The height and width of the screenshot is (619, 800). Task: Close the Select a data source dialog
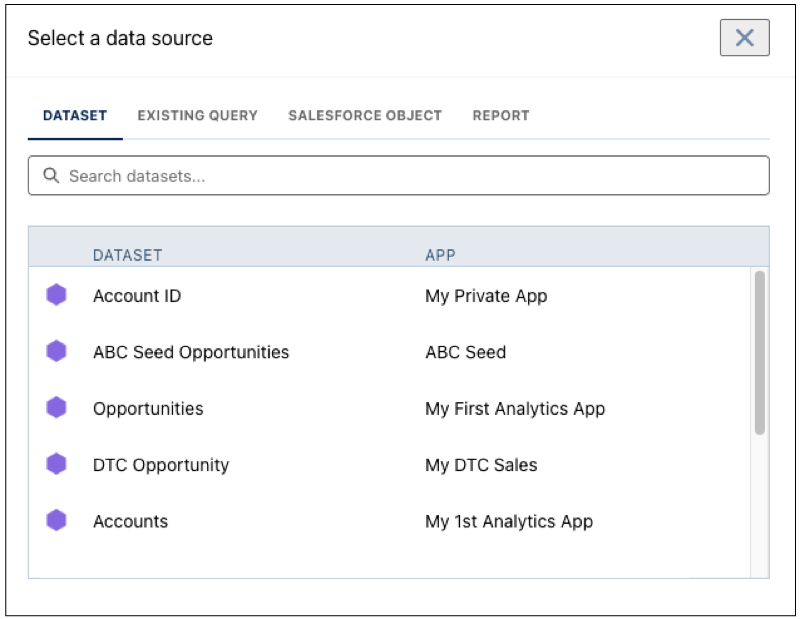coord(744,38)
